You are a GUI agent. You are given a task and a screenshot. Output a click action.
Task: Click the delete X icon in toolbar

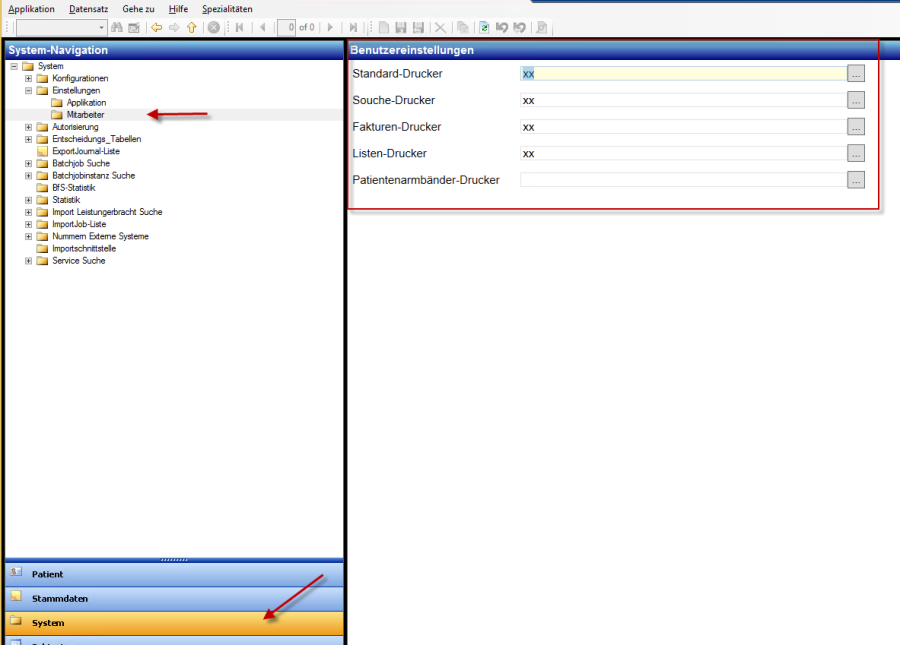pyautogui.click(x=440, y=27)
